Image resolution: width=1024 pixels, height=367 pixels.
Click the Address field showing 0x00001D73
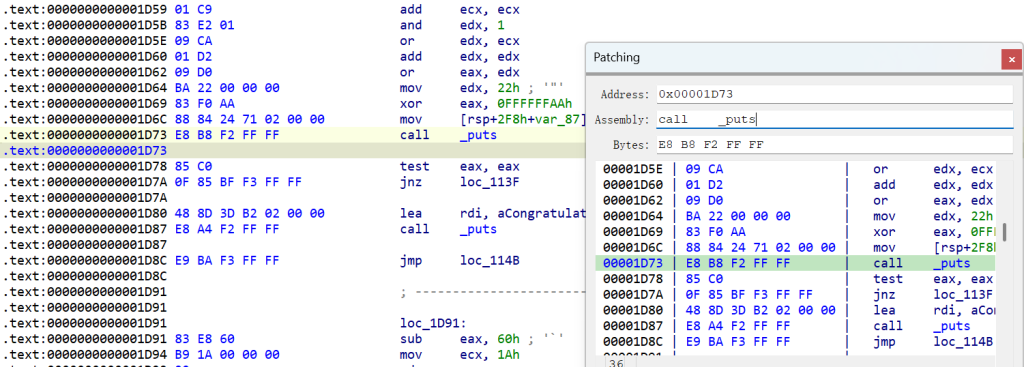[x=834, y=94]
